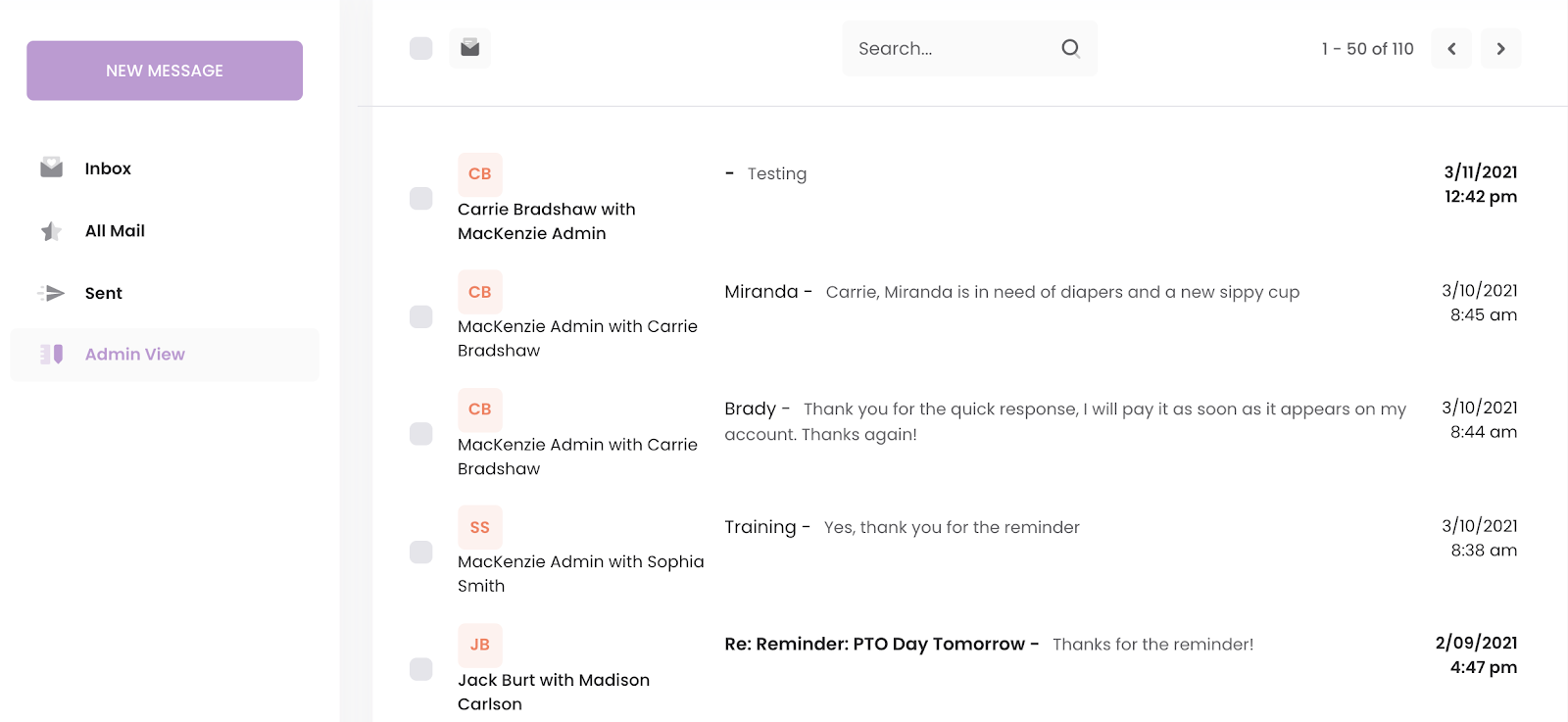
Task: Click CB avatar on Miranda message
Action: coord(480,292)
